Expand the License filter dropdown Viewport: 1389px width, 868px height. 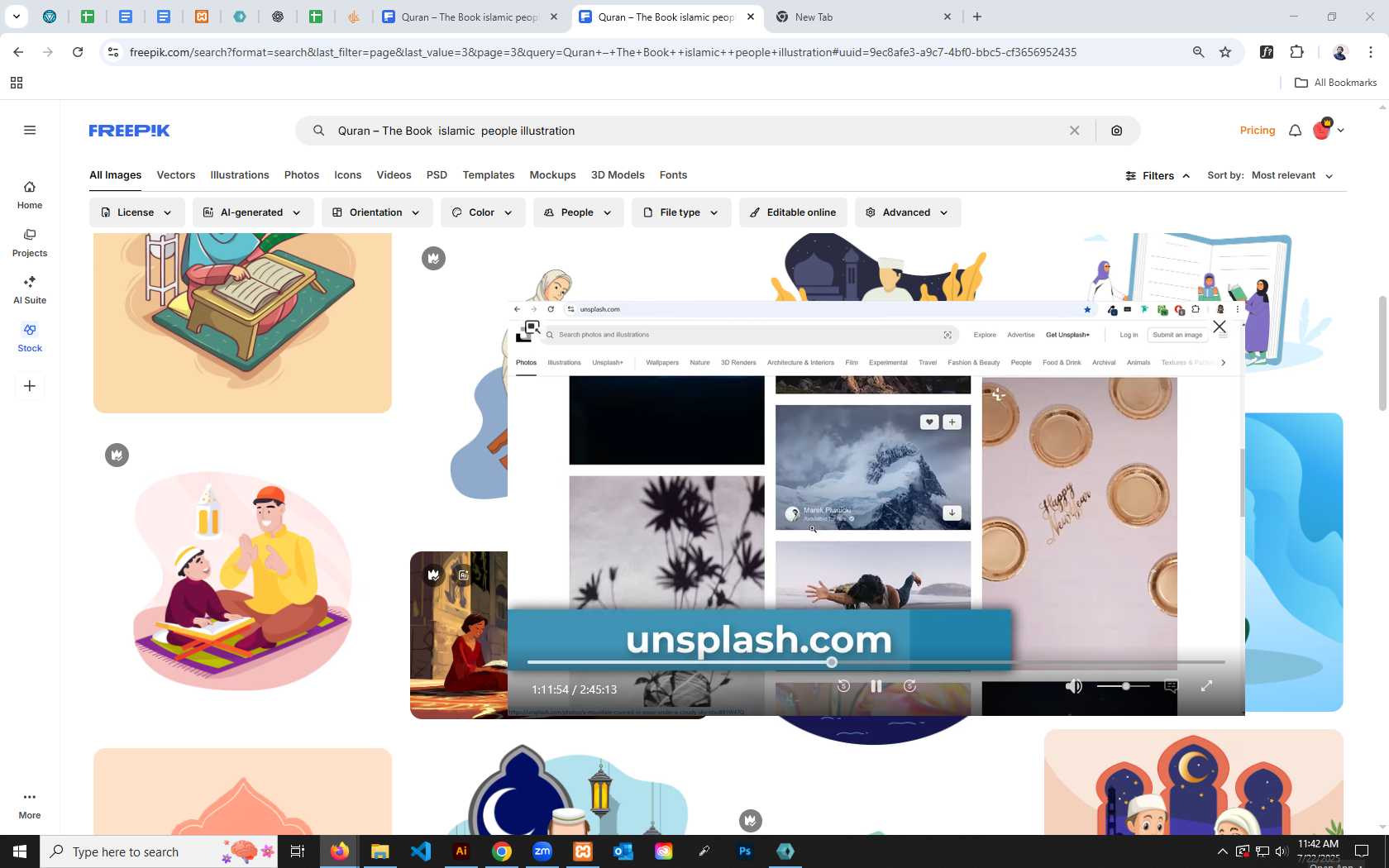tap(136, 212)
